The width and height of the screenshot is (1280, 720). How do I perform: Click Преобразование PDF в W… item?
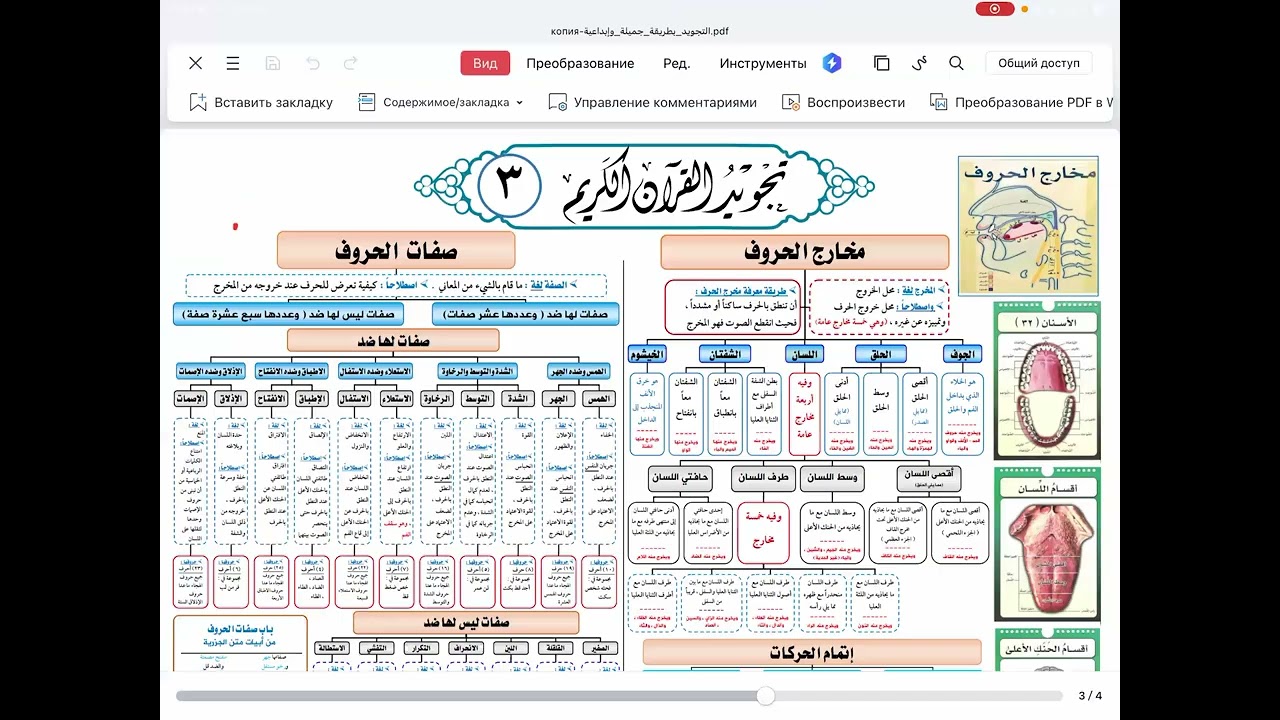tap(1022, 102)
